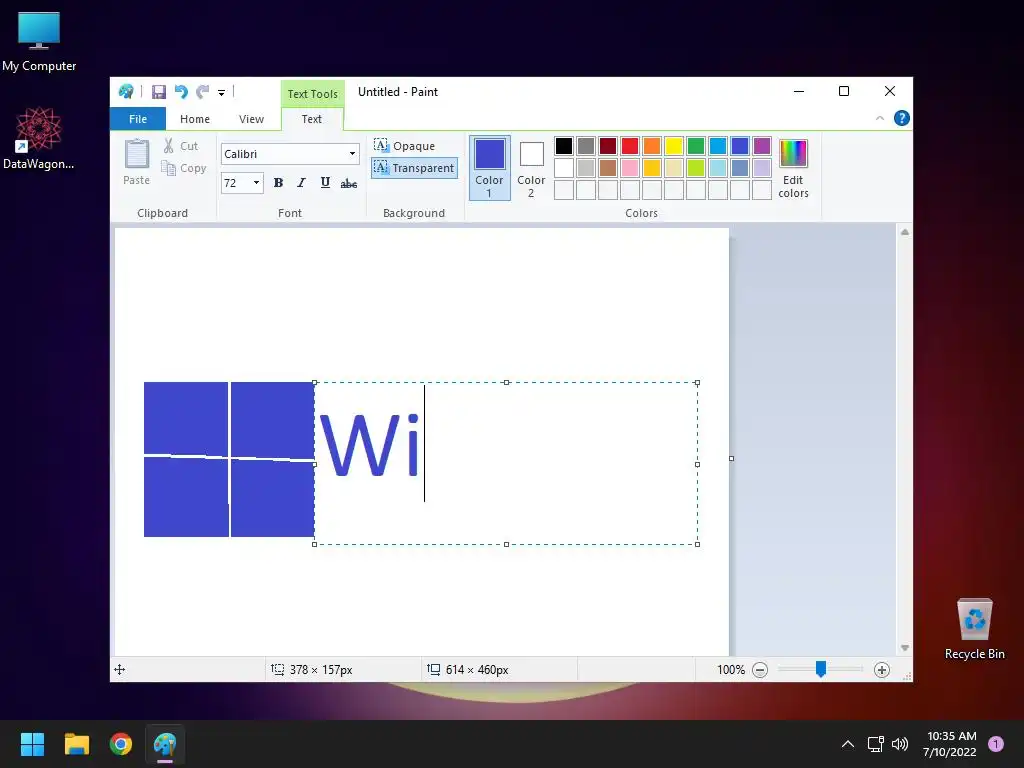1024x768 pixels.
Task: Switch to the Home ribbon tab
Action: [x=195, y=119]
